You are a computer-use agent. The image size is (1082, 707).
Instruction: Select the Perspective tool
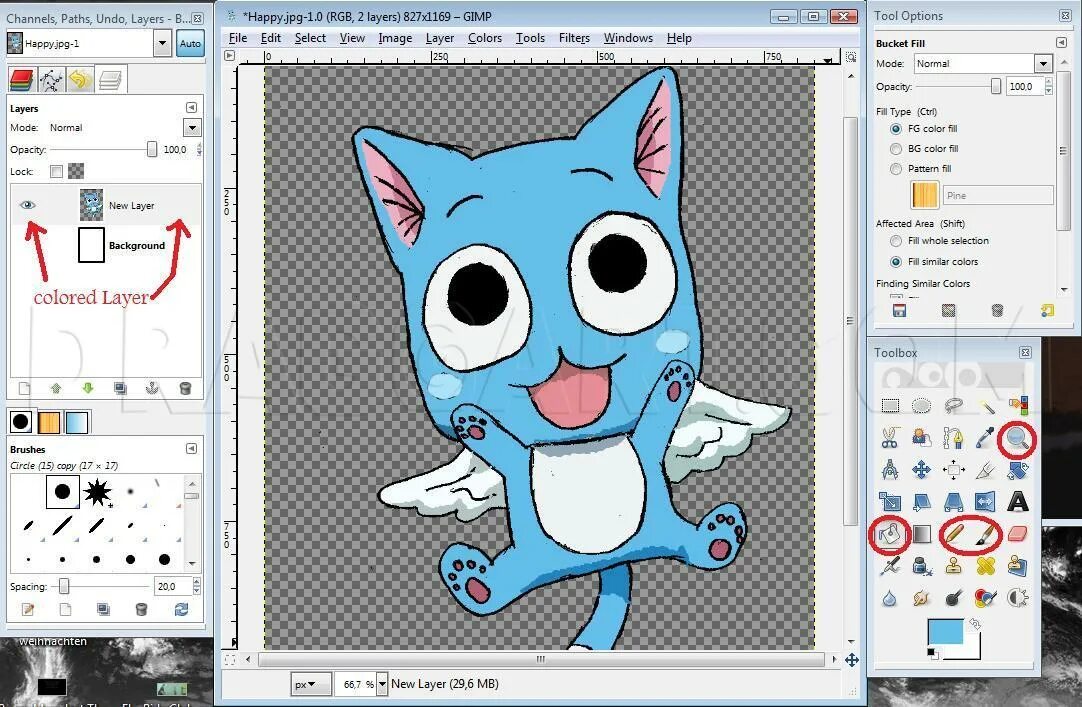[x=954, y=501]
